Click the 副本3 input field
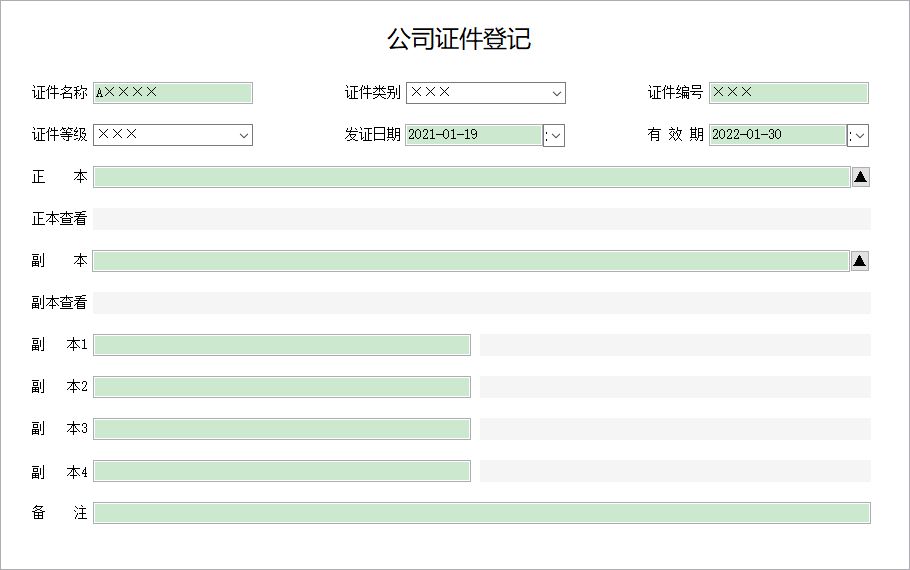The image size is (910, 570). tap(281, 429)
